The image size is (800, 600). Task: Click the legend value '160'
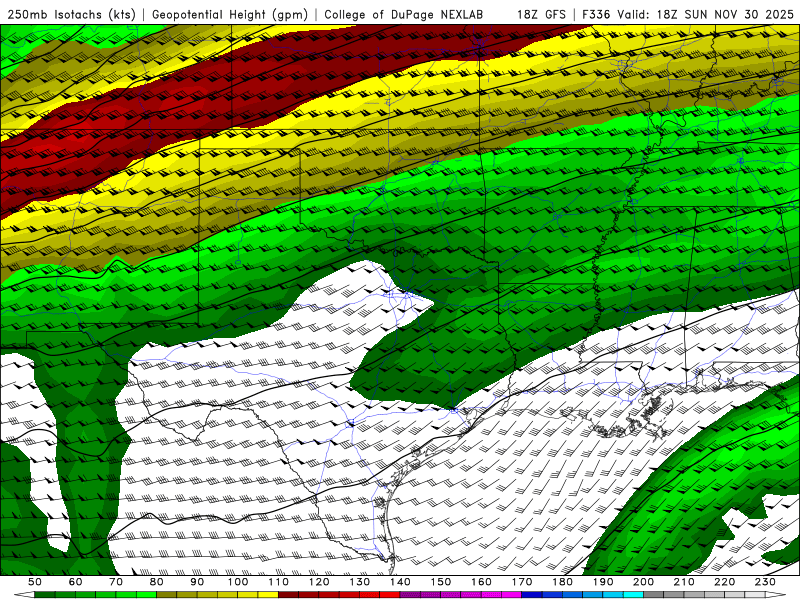(x=481, y=582)
